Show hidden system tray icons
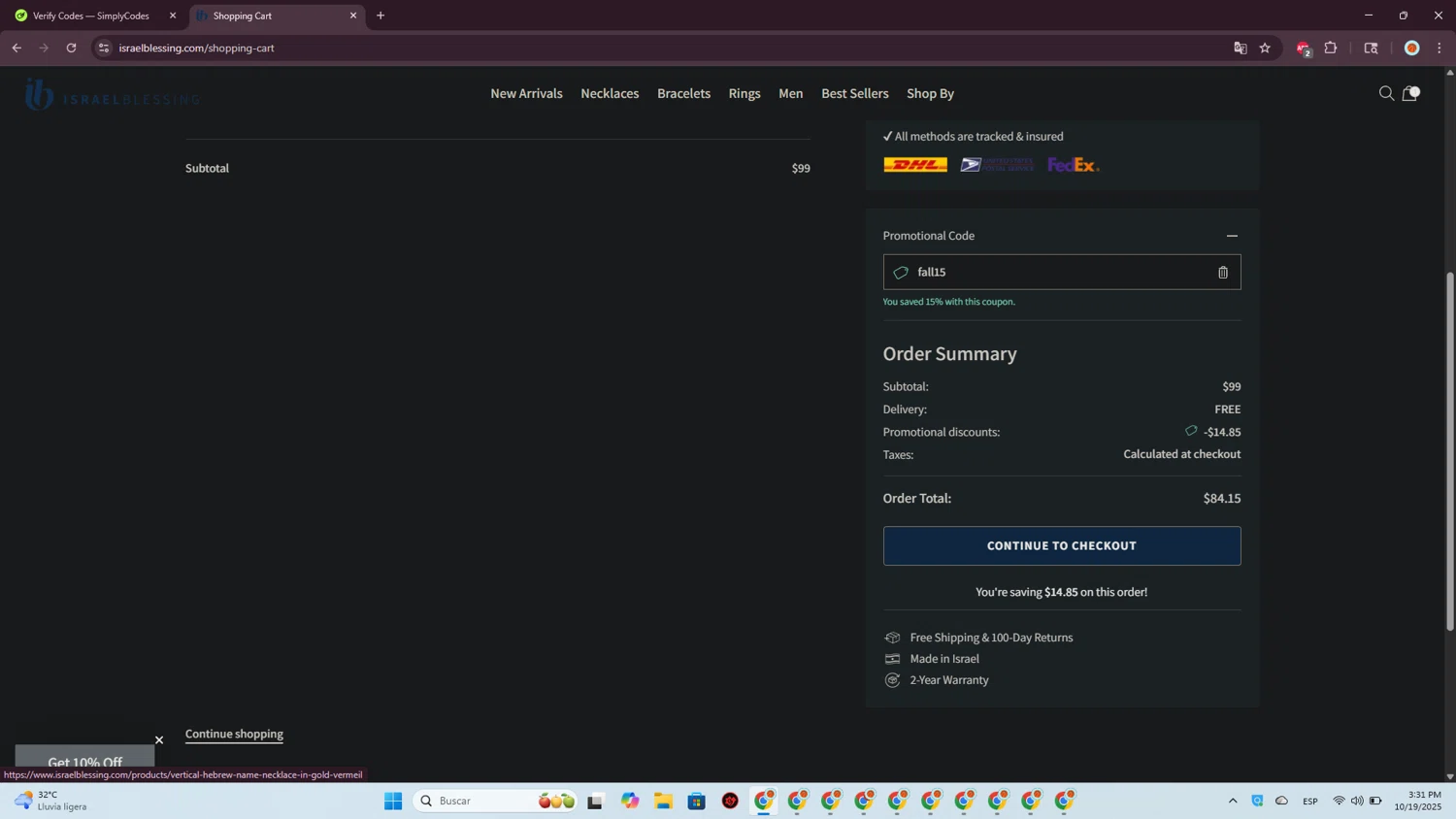 (1233, 801)
